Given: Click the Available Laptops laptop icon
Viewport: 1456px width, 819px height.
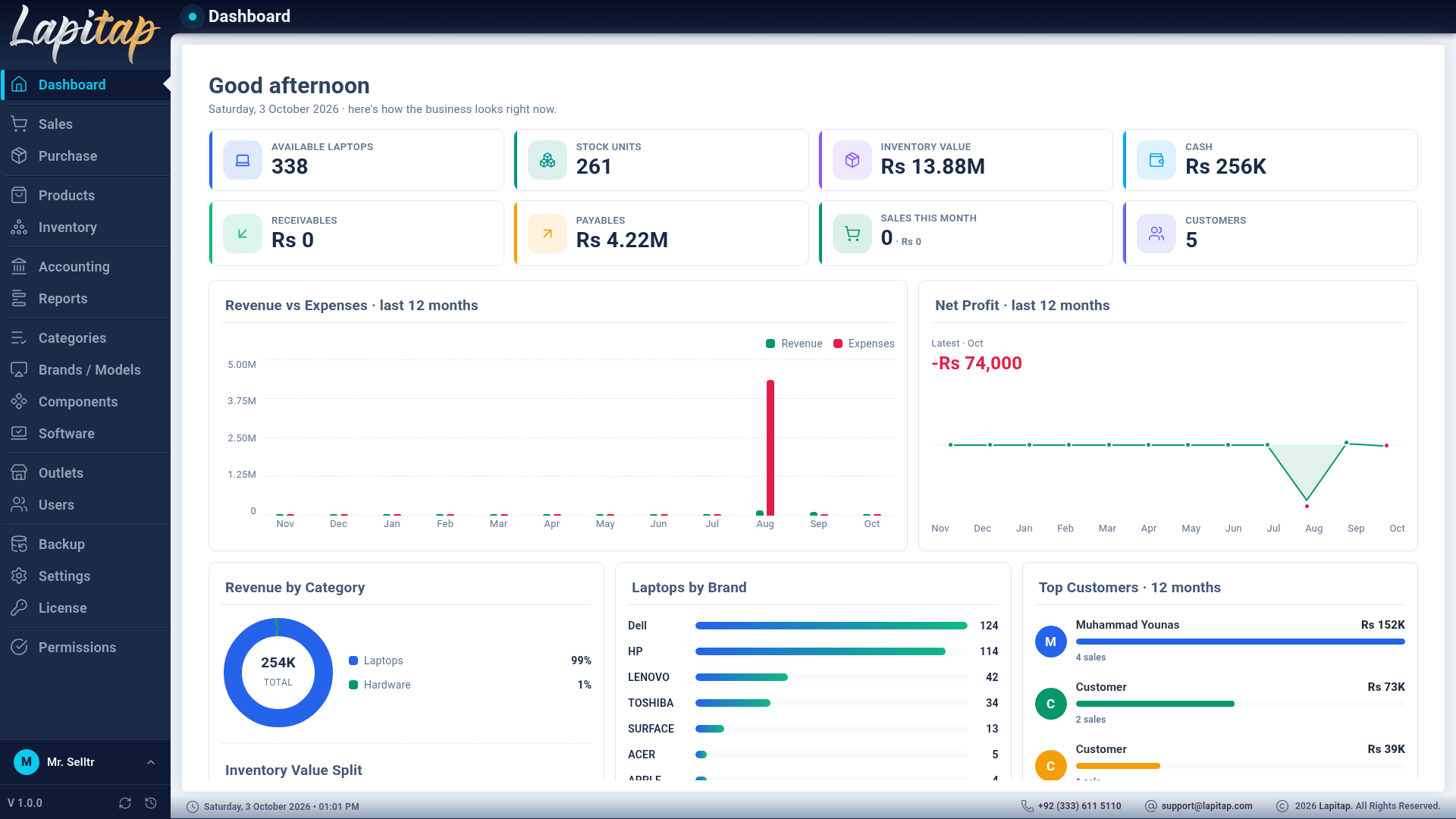Looking at the screenshot, I should (243, 160).
